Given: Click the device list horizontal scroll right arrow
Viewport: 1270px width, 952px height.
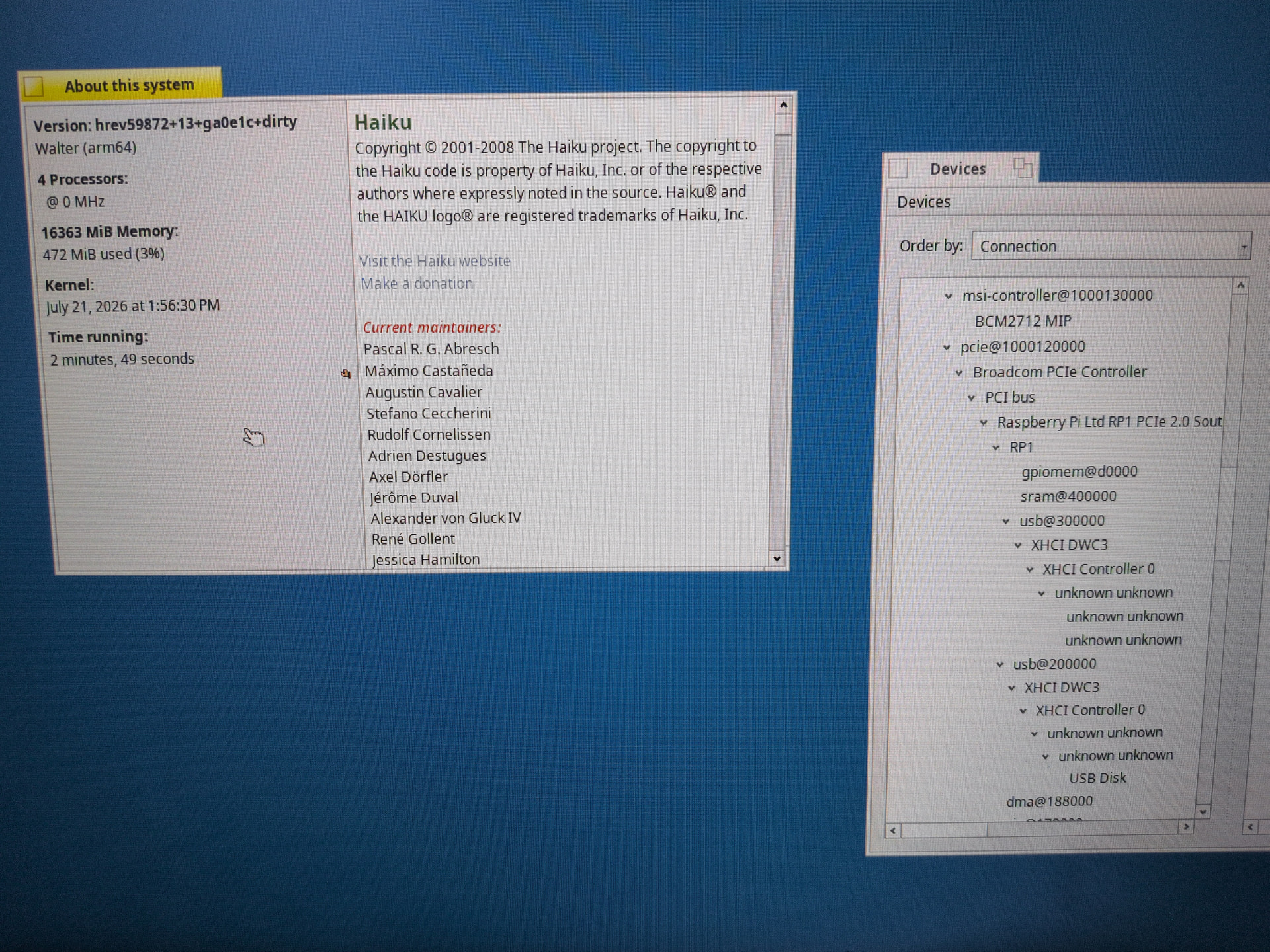Looking at the screenshot, I should click(1186, 826).
